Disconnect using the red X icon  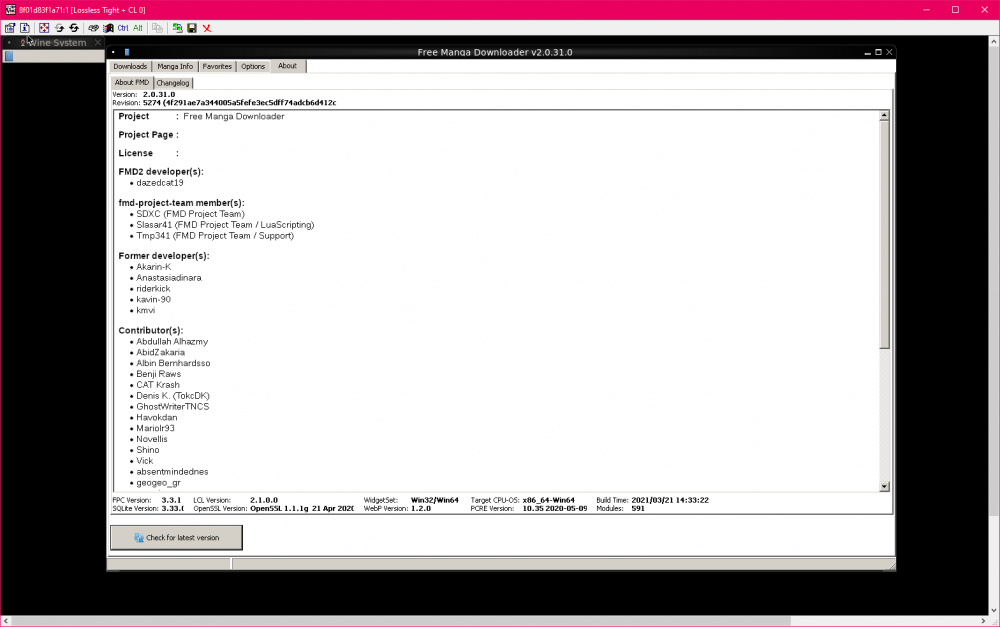tap(207, 28)
